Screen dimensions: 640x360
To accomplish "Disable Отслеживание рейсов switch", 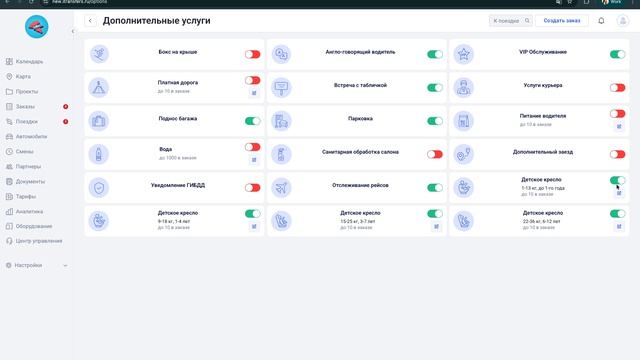I will [435, 188].
